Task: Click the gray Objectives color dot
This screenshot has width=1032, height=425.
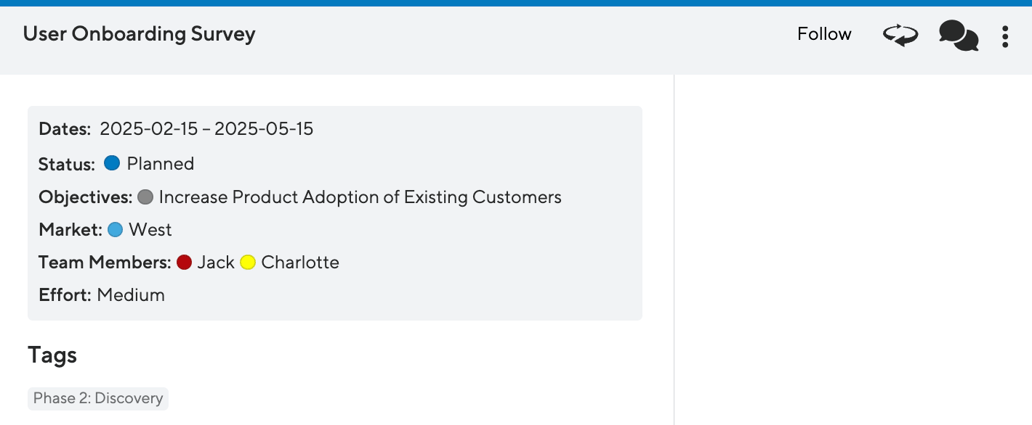Action: tap(145, 197)
